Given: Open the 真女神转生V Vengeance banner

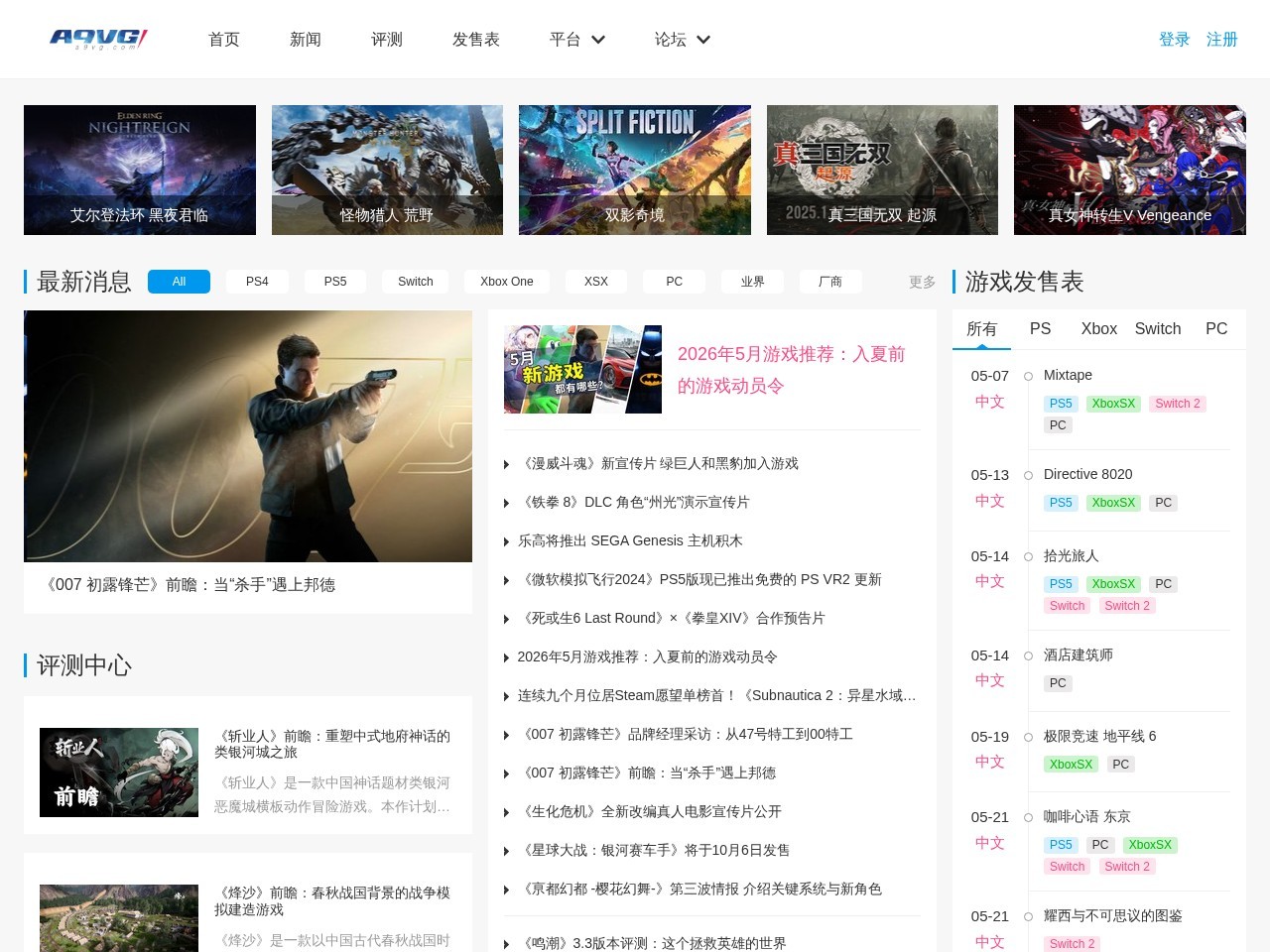Looking at the screenshot, I should tap(1130, 170).
